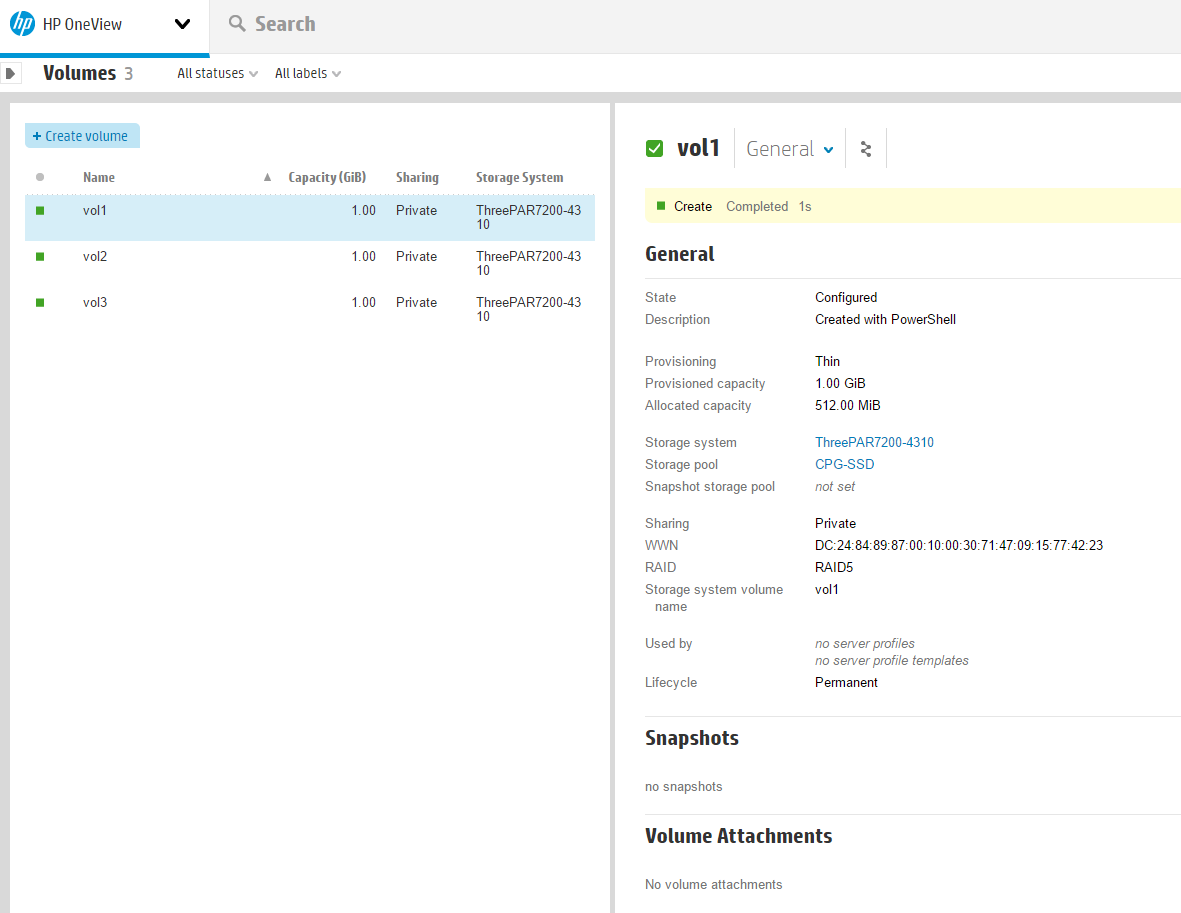
Task: Select the vol3 row in volumes list
Action: tap(310, 310)
